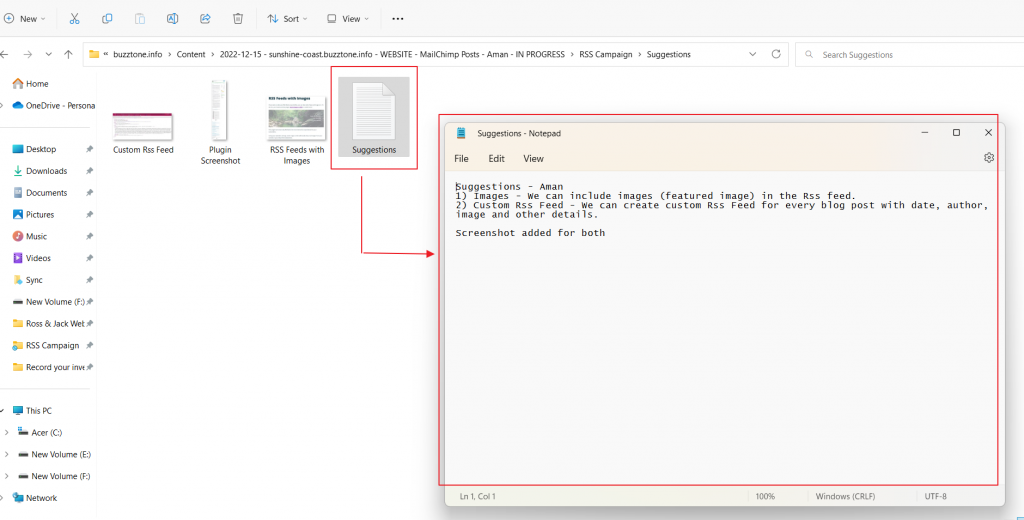Click the Copy icon in toolbar
Screen dimensions: 1024x520
pyautogui.click(x=108, y=18)
